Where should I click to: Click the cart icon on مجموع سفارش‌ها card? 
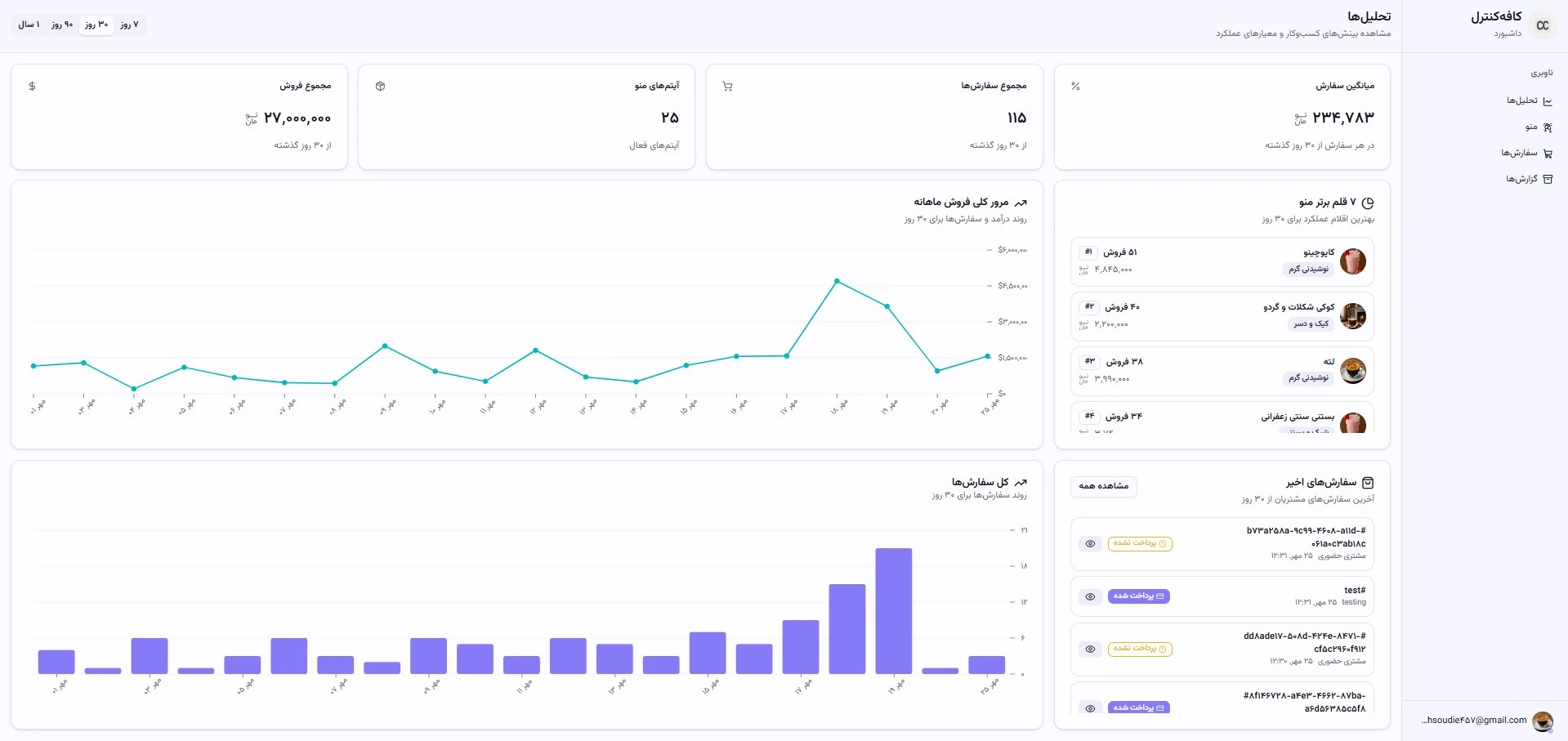click(x=727, y=86)
